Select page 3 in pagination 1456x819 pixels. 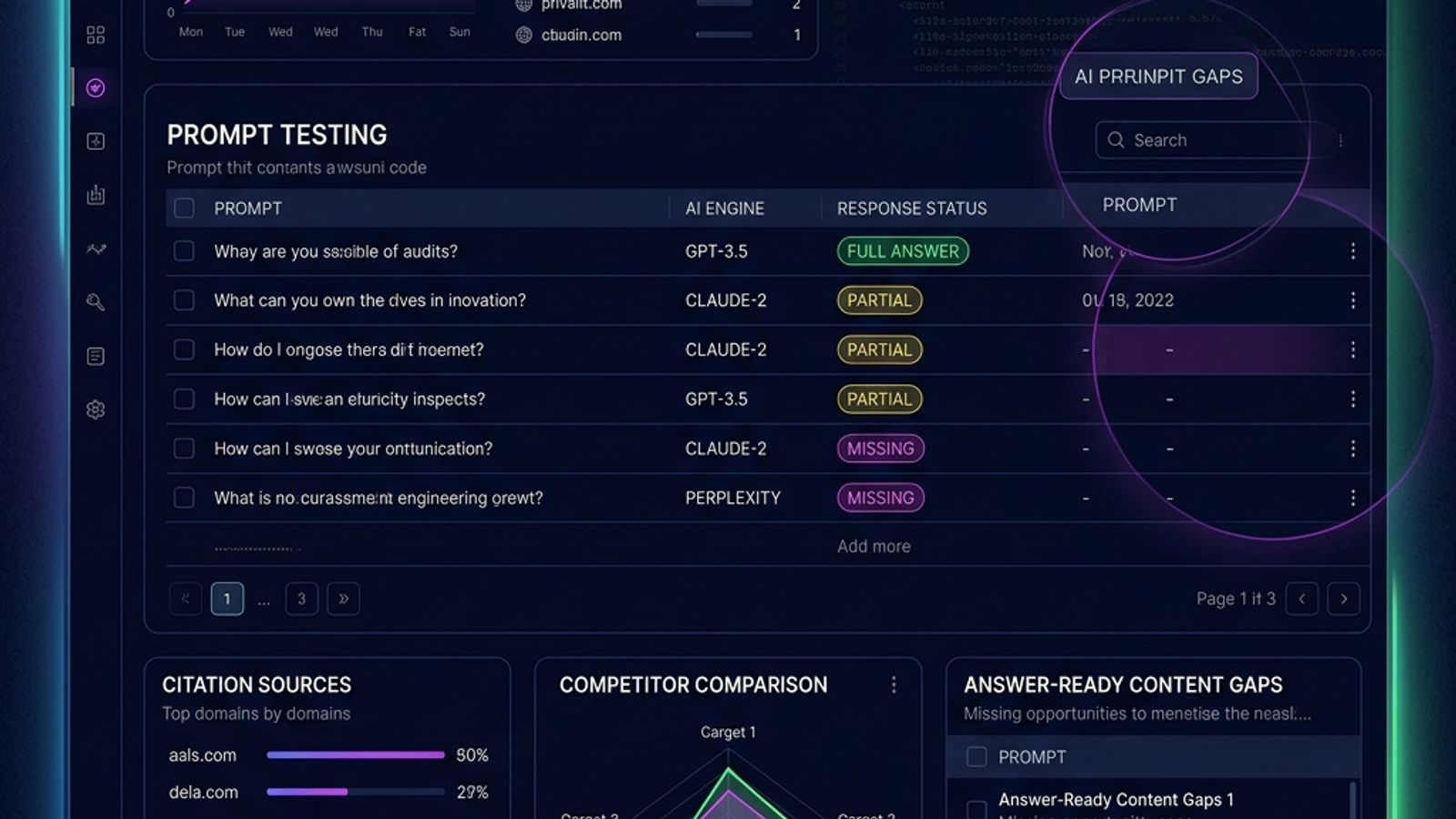(301, 599)
